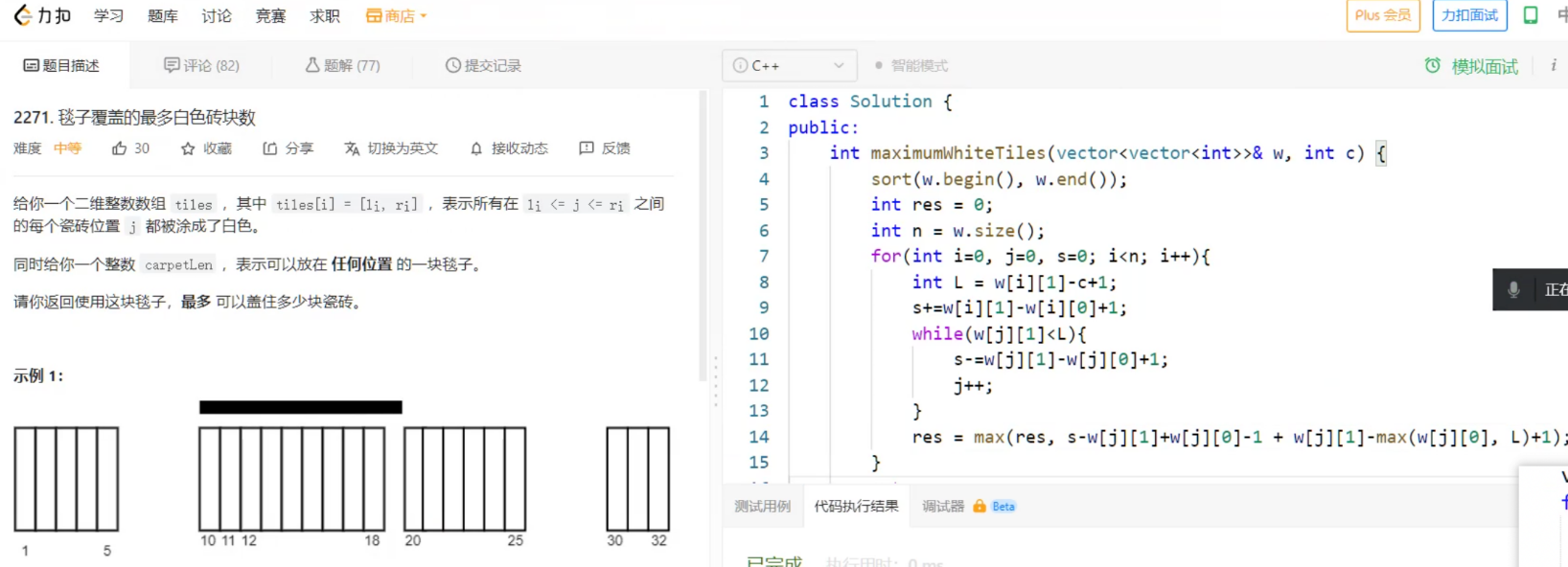The width and height of the screenshot is (1568, 567).
Task: Open the C++ language dropdown
Action: [x=789, y=65]
